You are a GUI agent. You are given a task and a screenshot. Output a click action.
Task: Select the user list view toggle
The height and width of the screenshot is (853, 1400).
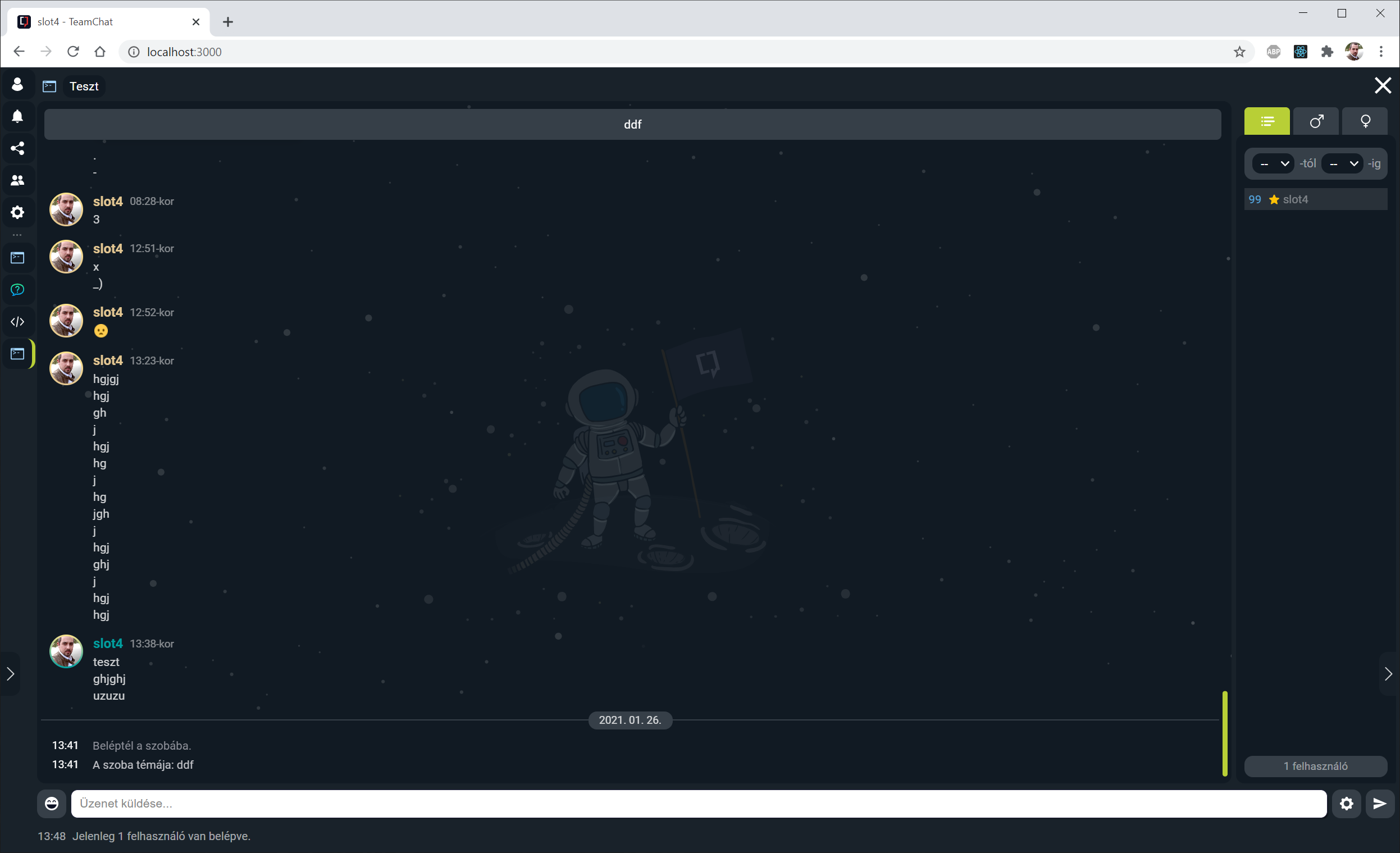[1267, 122]
